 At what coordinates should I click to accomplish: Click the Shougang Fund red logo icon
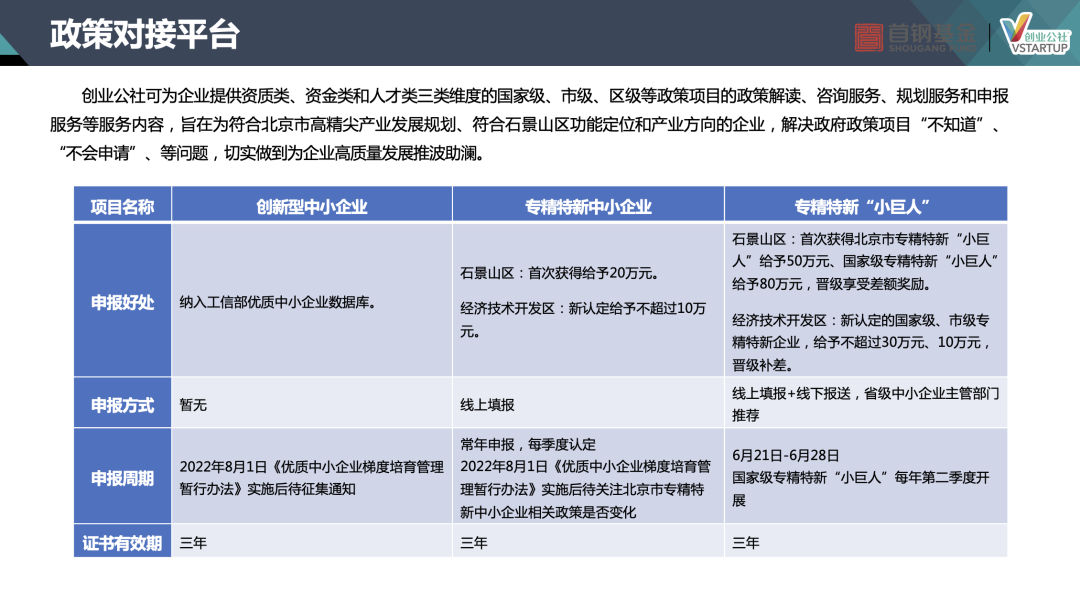869,37
